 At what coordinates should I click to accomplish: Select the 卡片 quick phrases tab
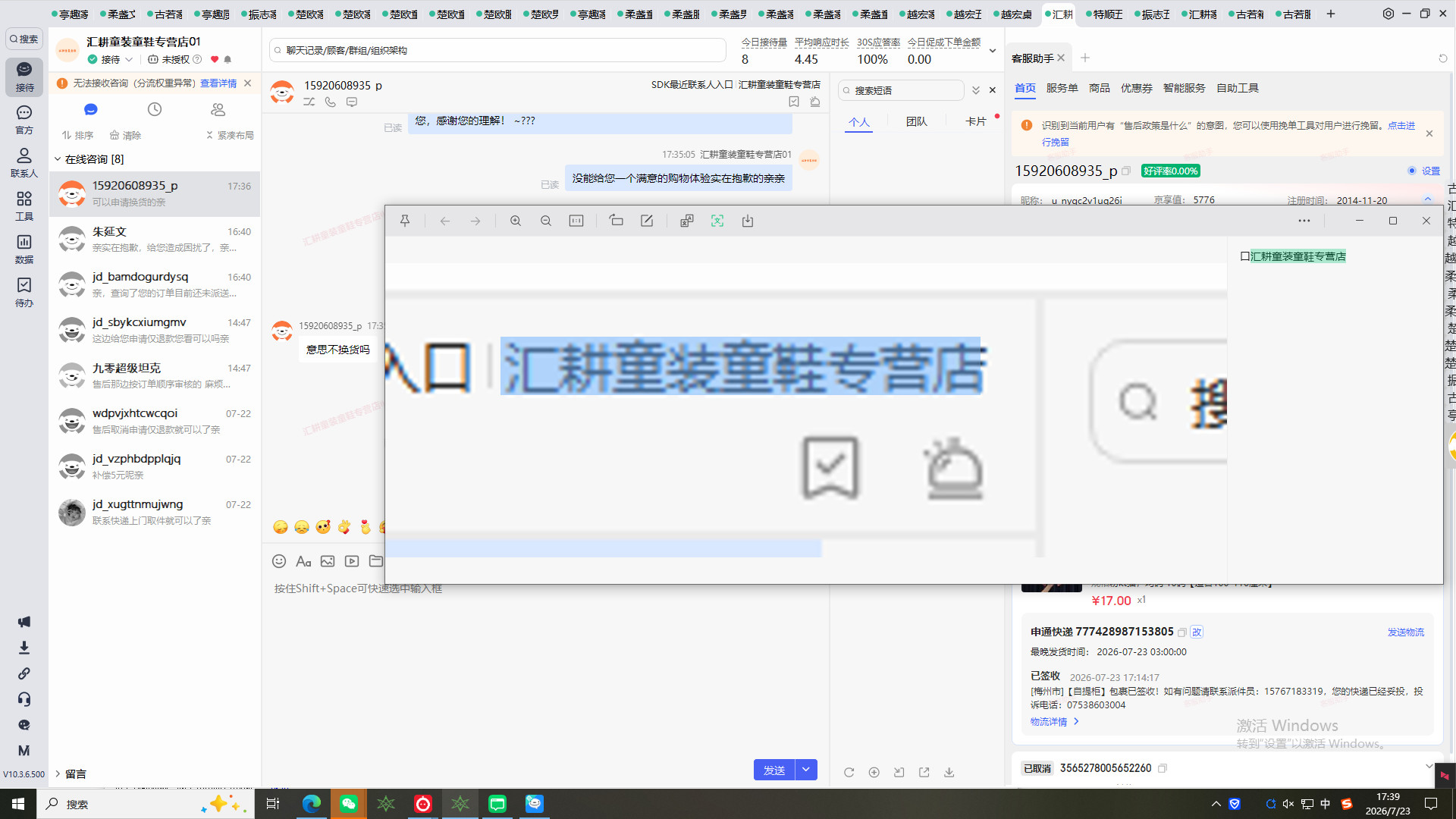[x=976, y=121]
